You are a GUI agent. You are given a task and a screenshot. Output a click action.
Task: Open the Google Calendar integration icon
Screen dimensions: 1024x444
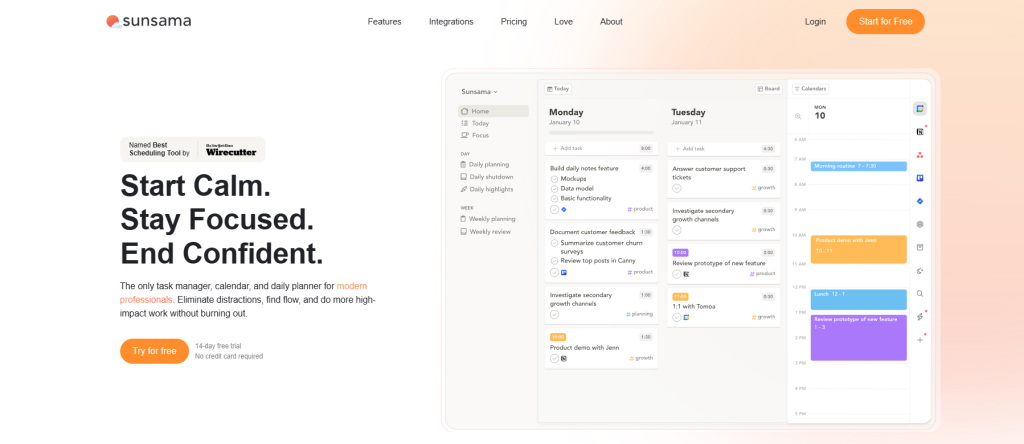[x=919, y=108]
